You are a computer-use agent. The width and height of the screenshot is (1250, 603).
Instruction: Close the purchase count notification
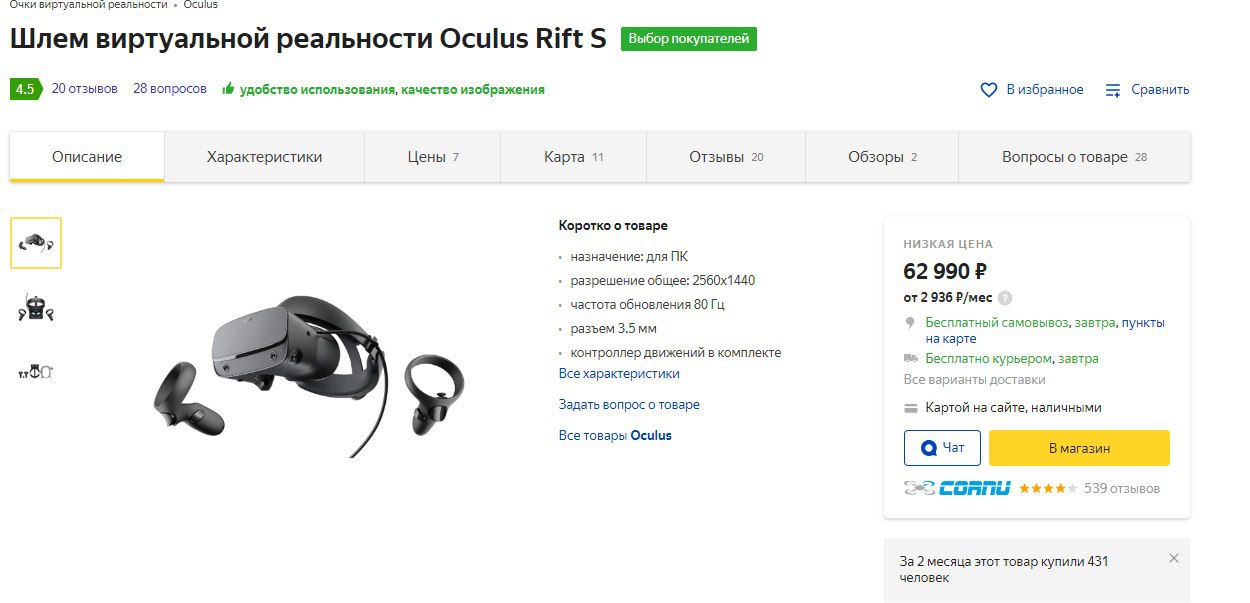(x=1174, y=558)
